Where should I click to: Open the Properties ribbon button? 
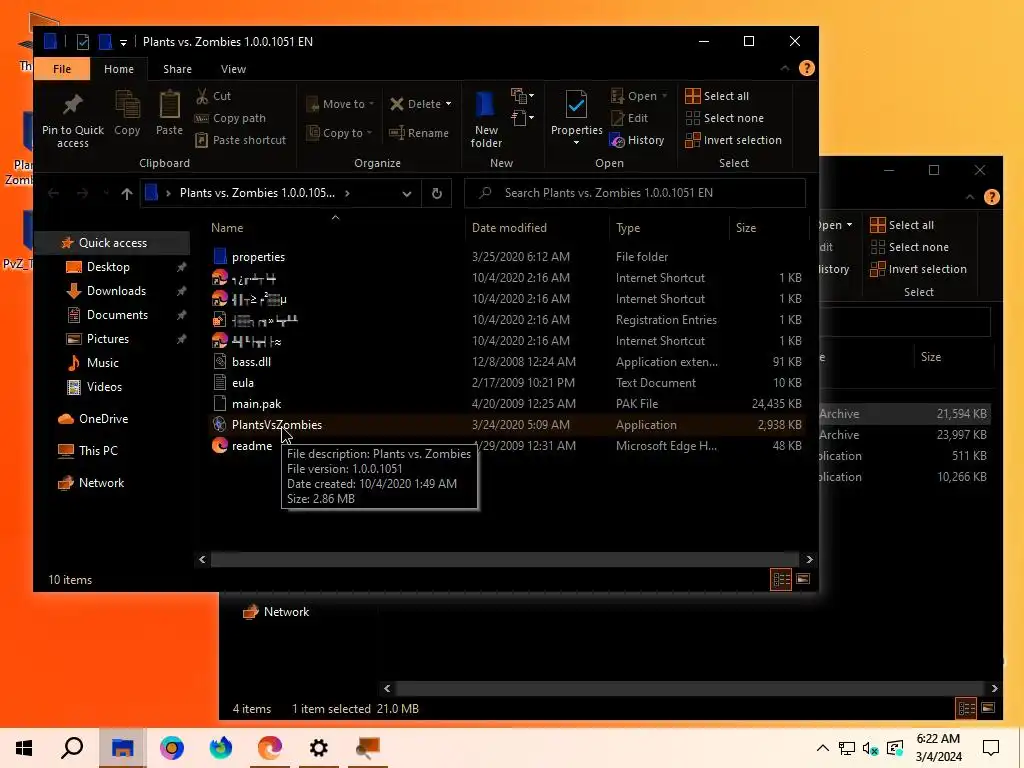(x=576, y=118)
